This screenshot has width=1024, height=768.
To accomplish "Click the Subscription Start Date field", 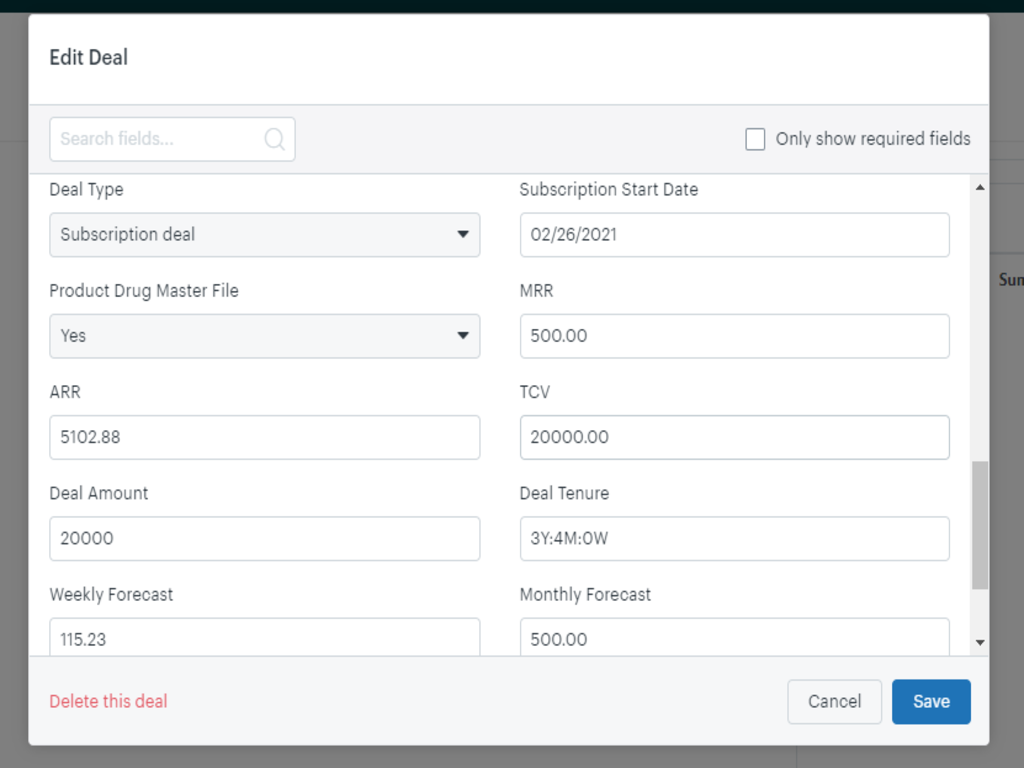I will coord(734,235).
